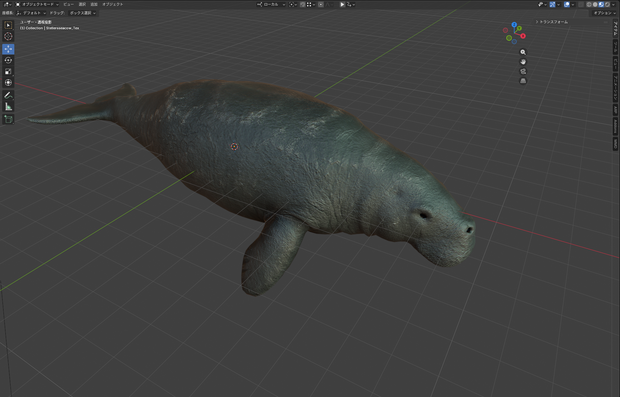Open the 追加 menu
620x397 pixels.
pos(94,4)
